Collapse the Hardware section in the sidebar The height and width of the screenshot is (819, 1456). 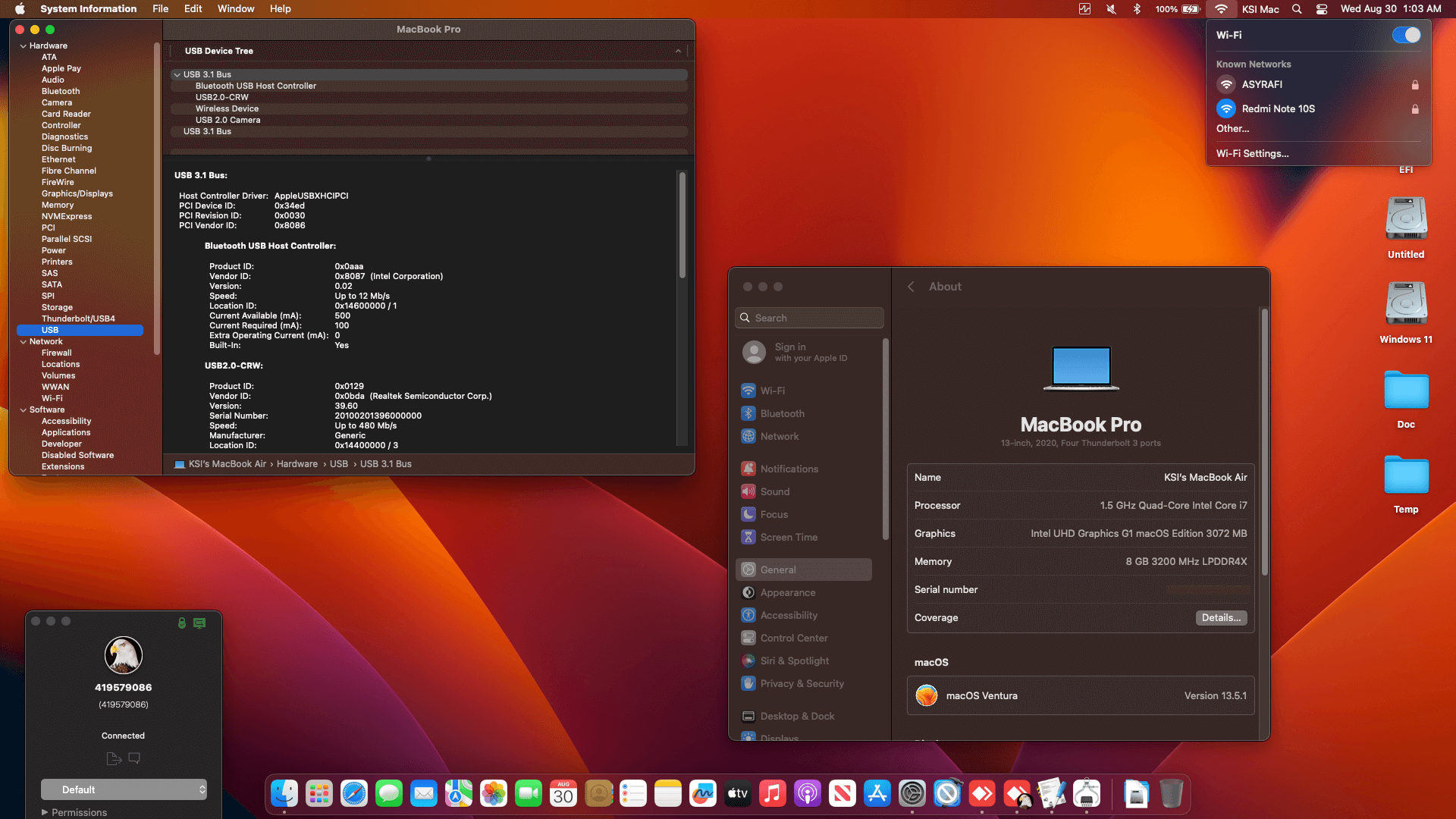(23, 45)
